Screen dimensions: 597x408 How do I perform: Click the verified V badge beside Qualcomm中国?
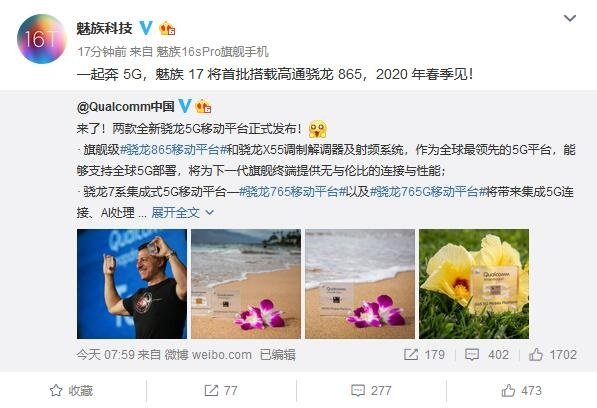pyautogui.click(x=185, y=106)
